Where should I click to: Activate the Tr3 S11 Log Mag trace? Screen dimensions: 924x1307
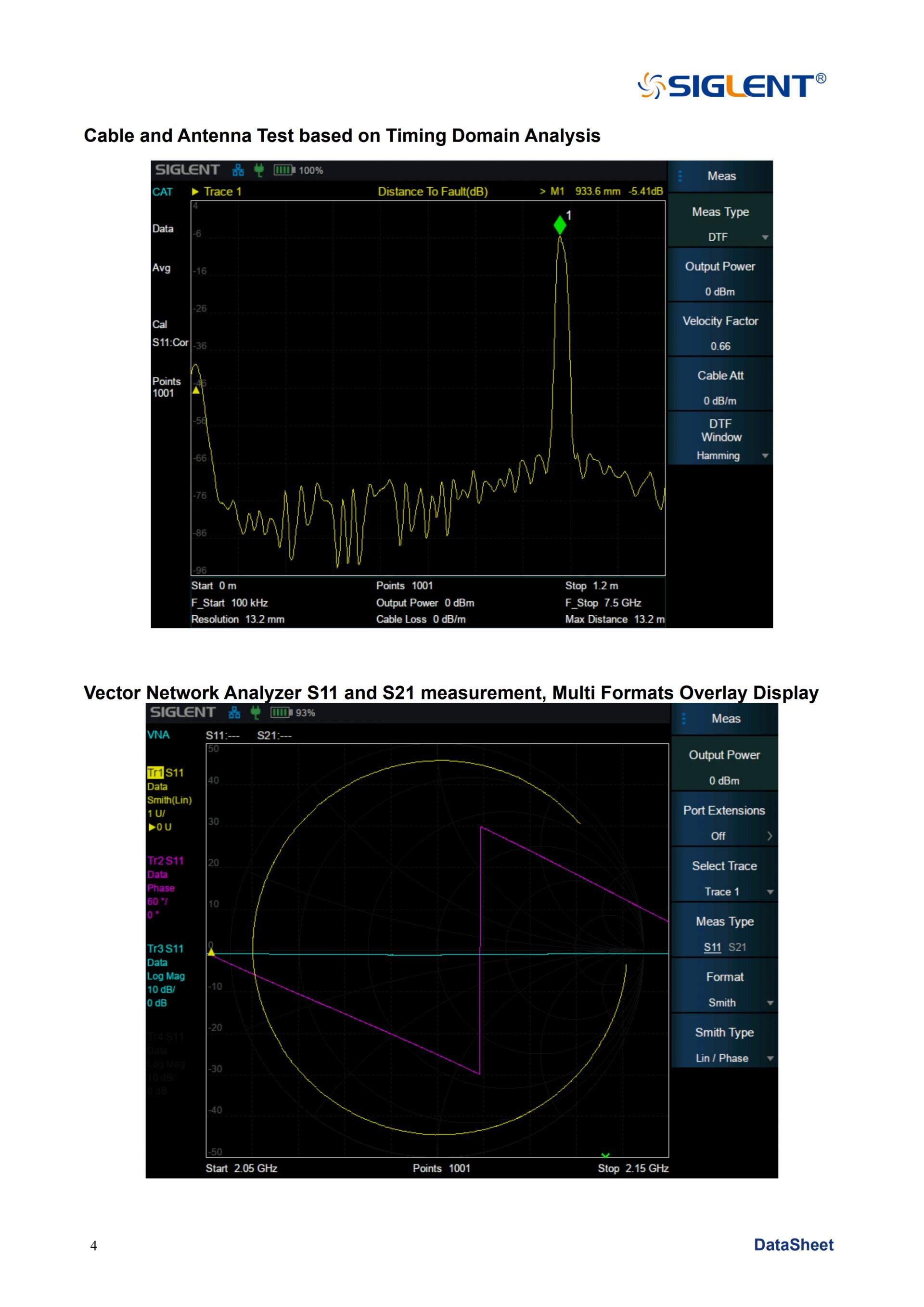click(x=165, y=948)
